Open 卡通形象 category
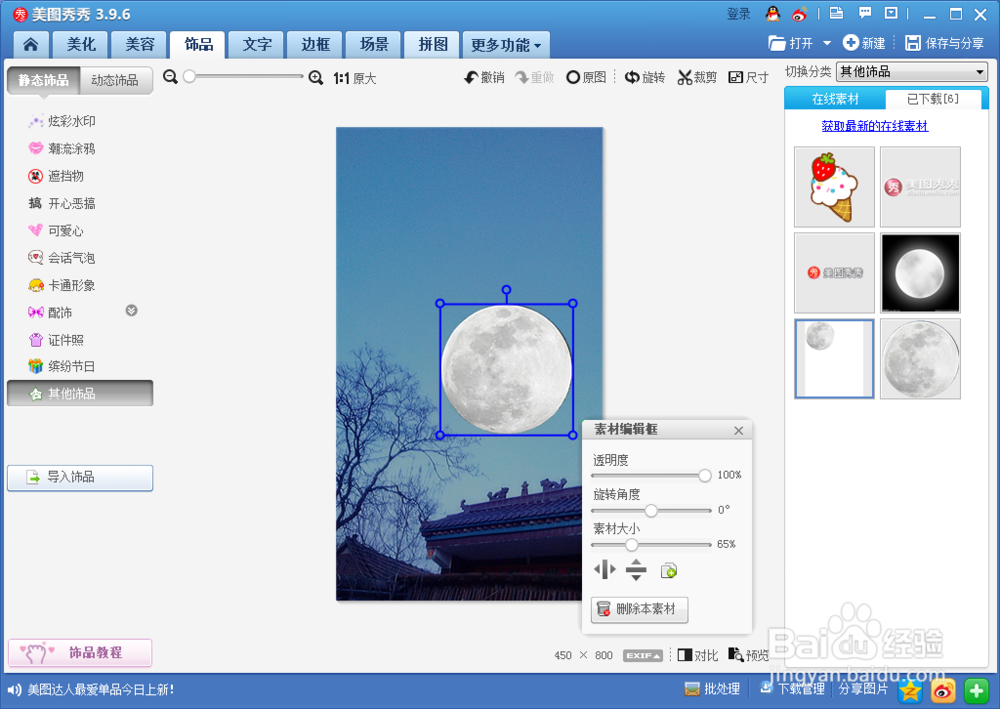The width and height of the screenshot is (1000, 709). tap(62, 285)
